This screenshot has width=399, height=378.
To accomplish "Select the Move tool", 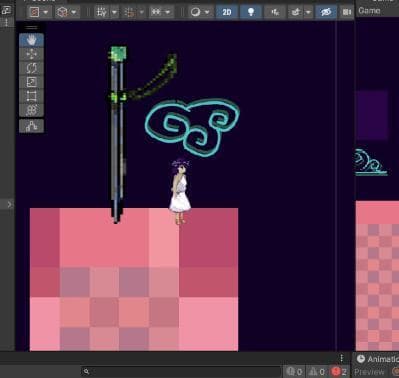I will pyautogui.click(x=31, y=54).
